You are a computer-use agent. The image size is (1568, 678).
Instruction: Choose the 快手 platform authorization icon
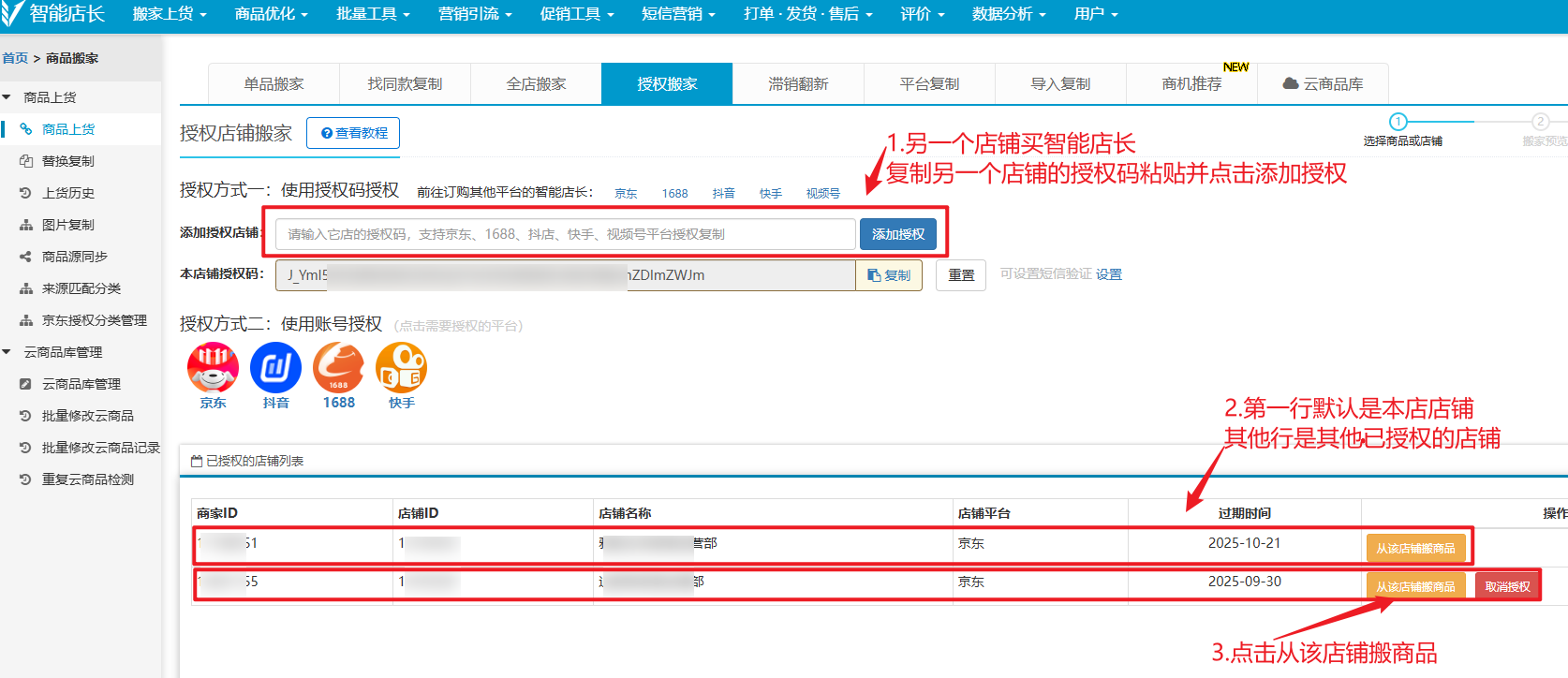click(x=401, y=368)
